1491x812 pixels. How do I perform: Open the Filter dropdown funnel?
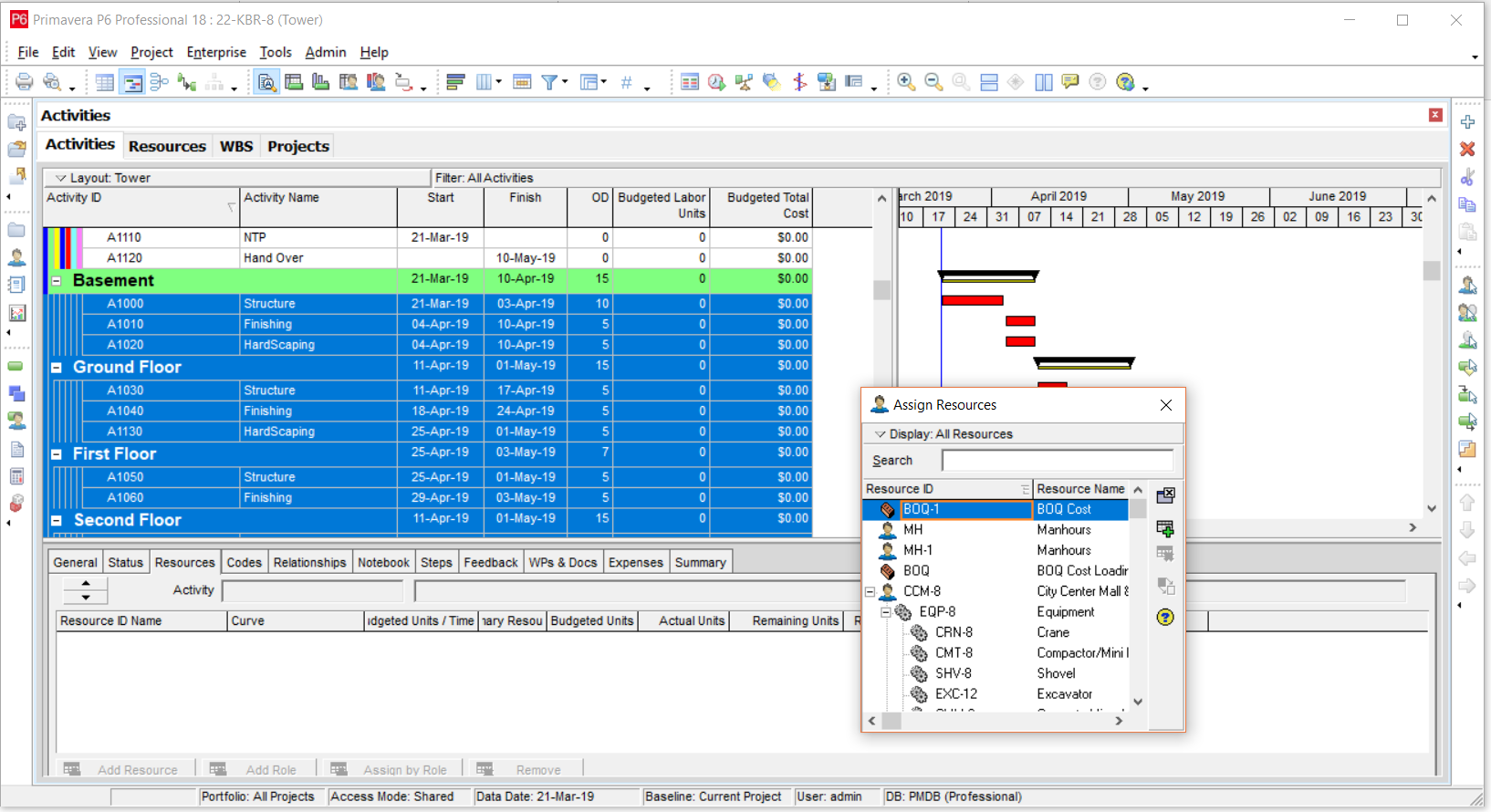(x=554, y=83)
